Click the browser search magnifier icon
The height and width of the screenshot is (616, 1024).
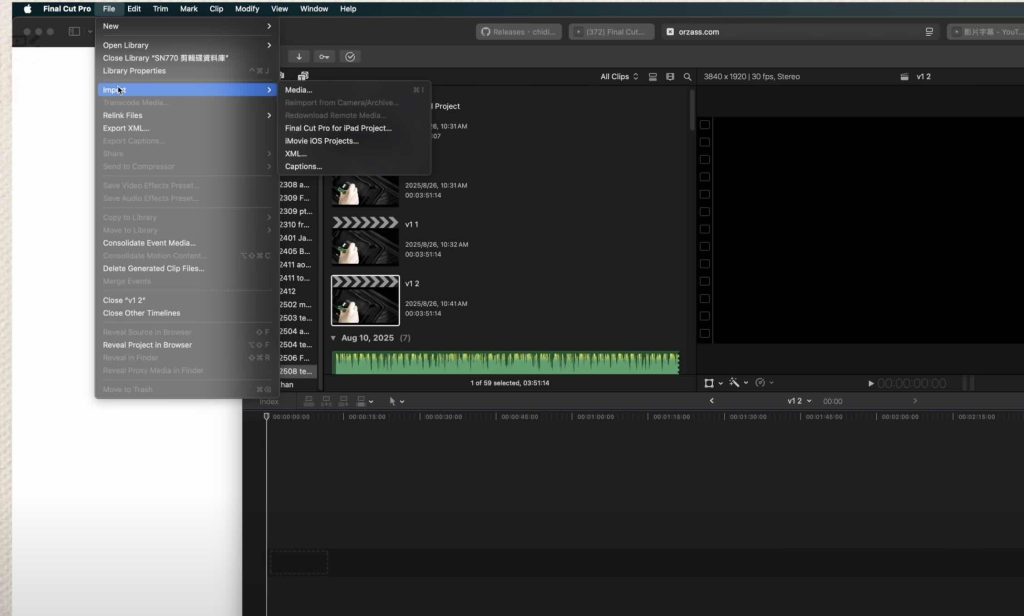coord(687,77)
